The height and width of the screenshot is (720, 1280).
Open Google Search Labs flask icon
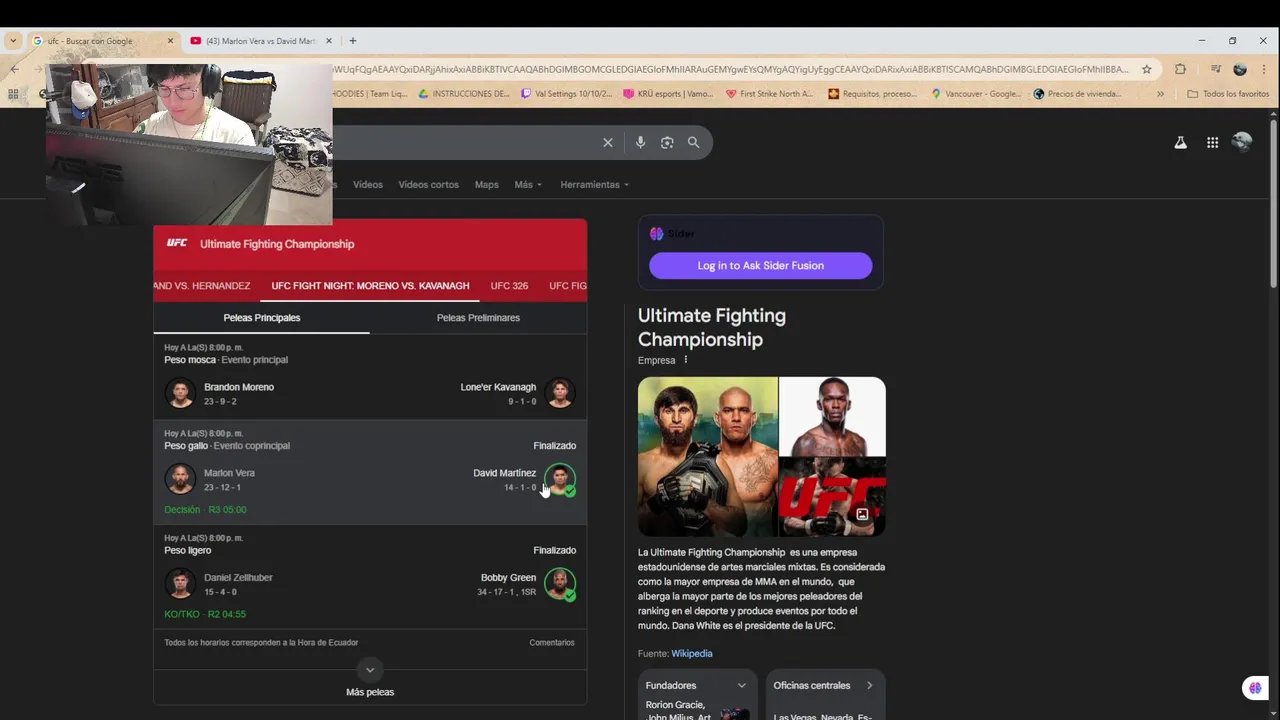(x=1180, y=143)
